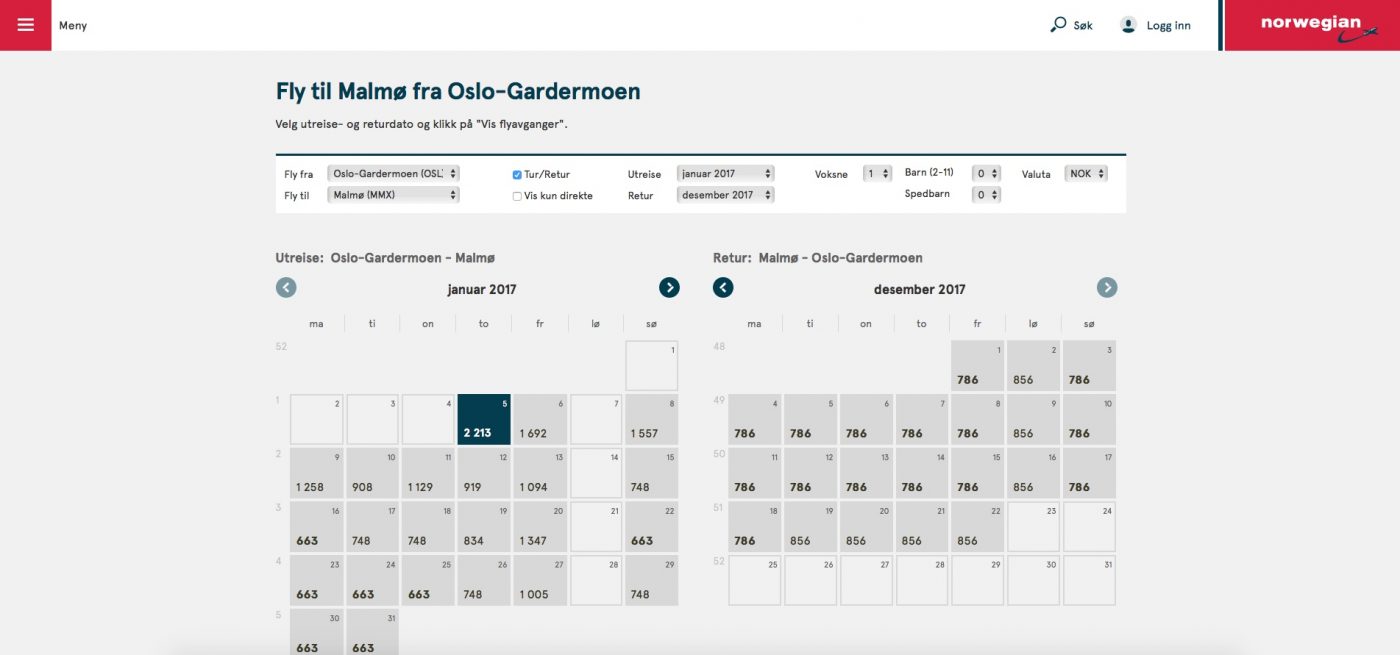Go to next month in outbound calendar
The width and height of the screenshot is (1400, 655).
coord(669,288)
